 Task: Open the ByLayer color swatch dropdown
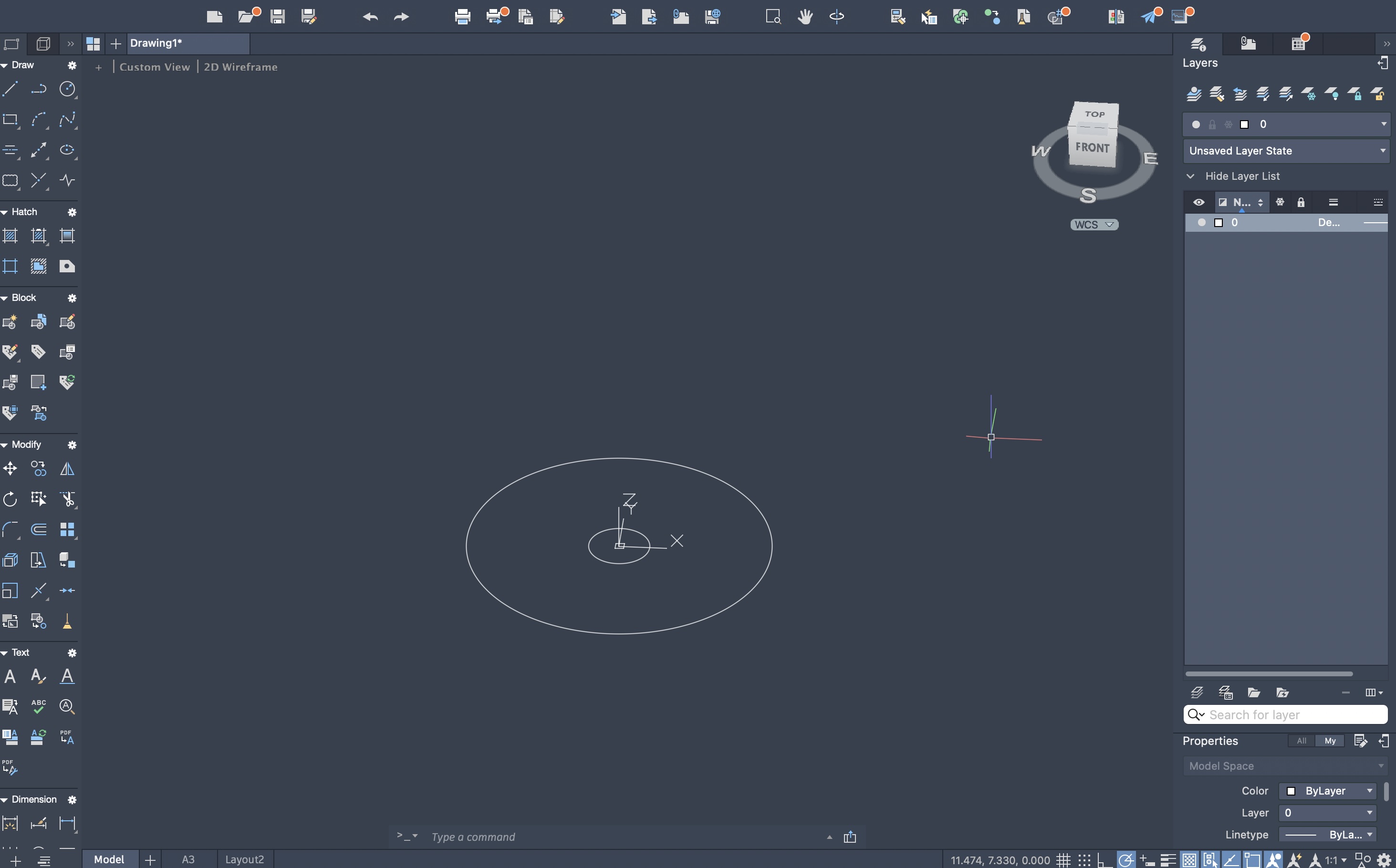tap(1328, 791)
